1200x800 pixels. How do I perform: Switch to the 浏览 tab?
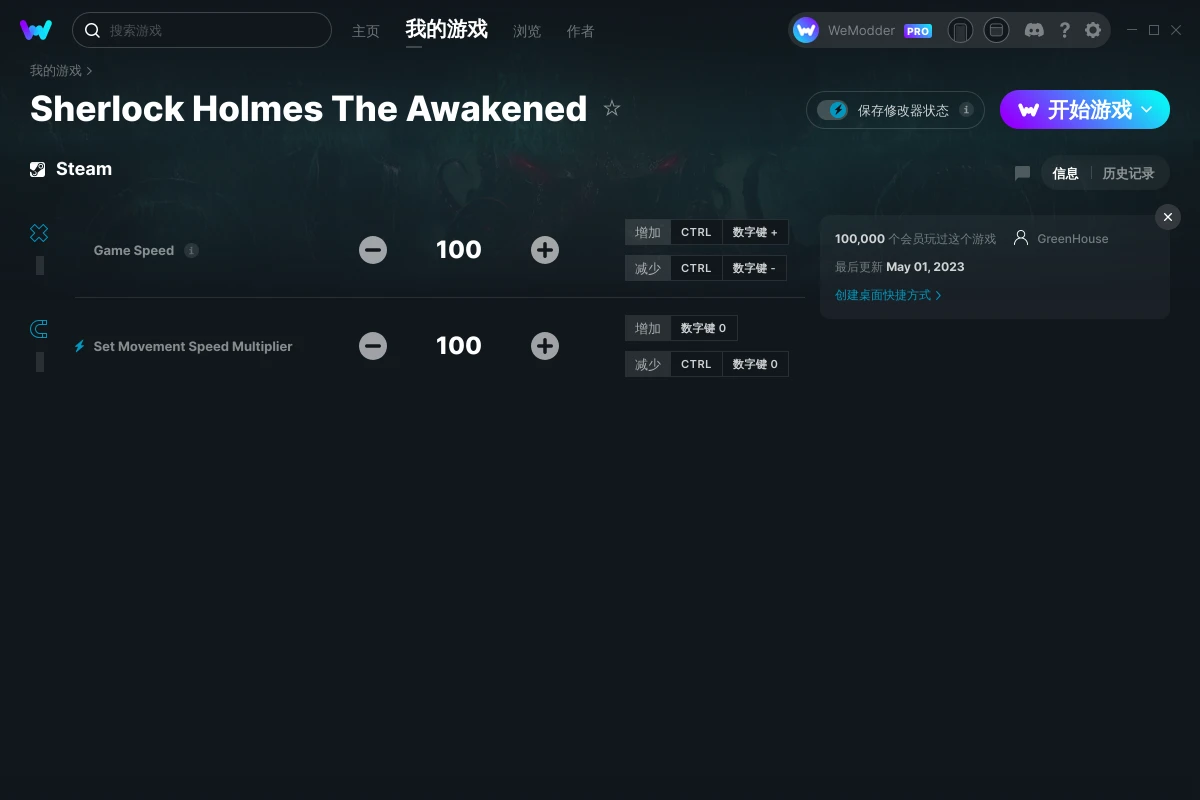527,31
